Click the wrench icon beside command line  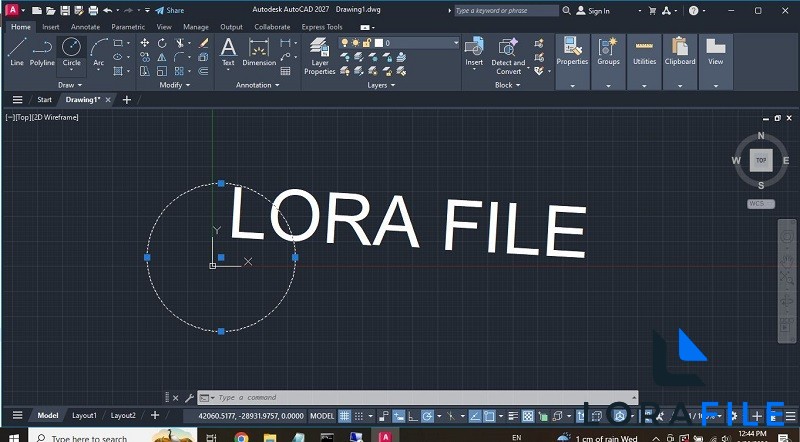(188, 398)
